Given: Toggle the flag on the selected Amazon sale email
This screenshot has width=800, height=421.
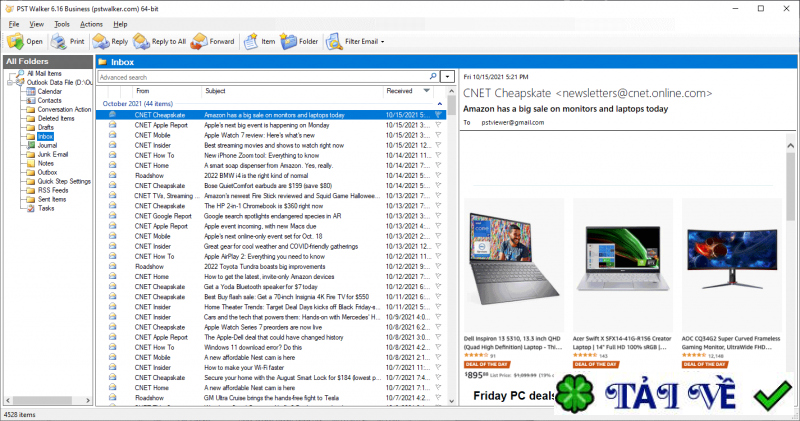Looking at the screenshot, I should point(438,115).
